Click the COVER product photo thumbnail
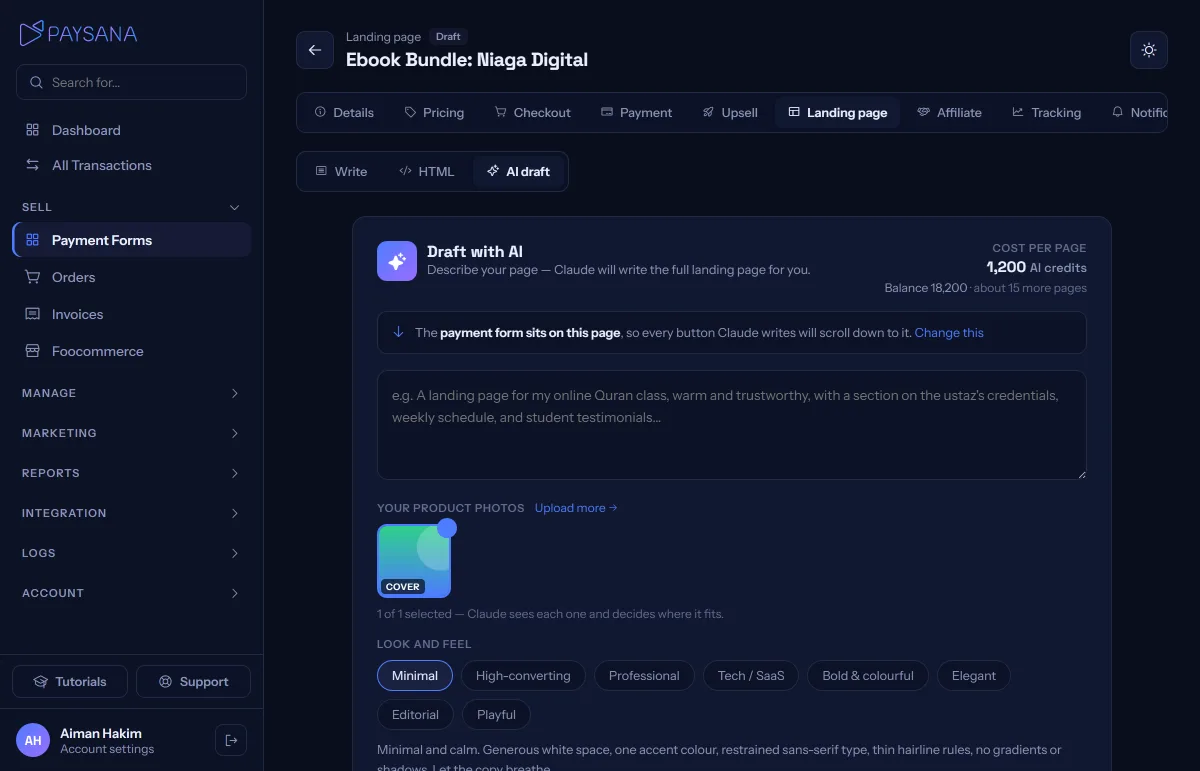Image resolution: width=1200 pixels, height=771 pixels. [x=414, y=561]
